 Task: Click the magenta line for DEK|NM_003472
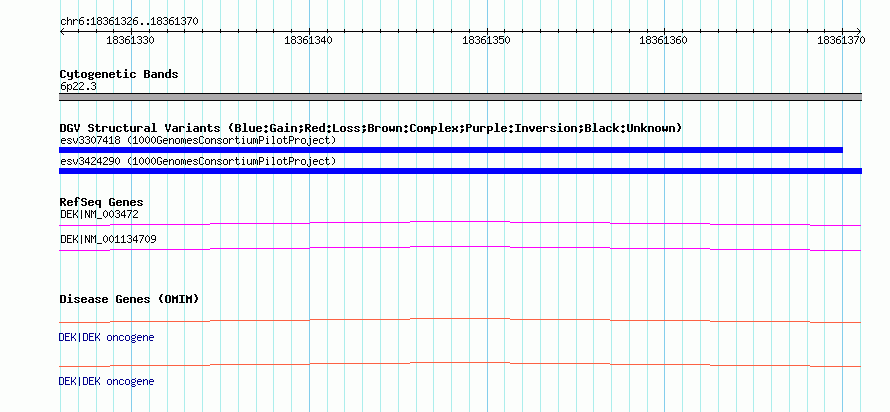coord(460,223)
